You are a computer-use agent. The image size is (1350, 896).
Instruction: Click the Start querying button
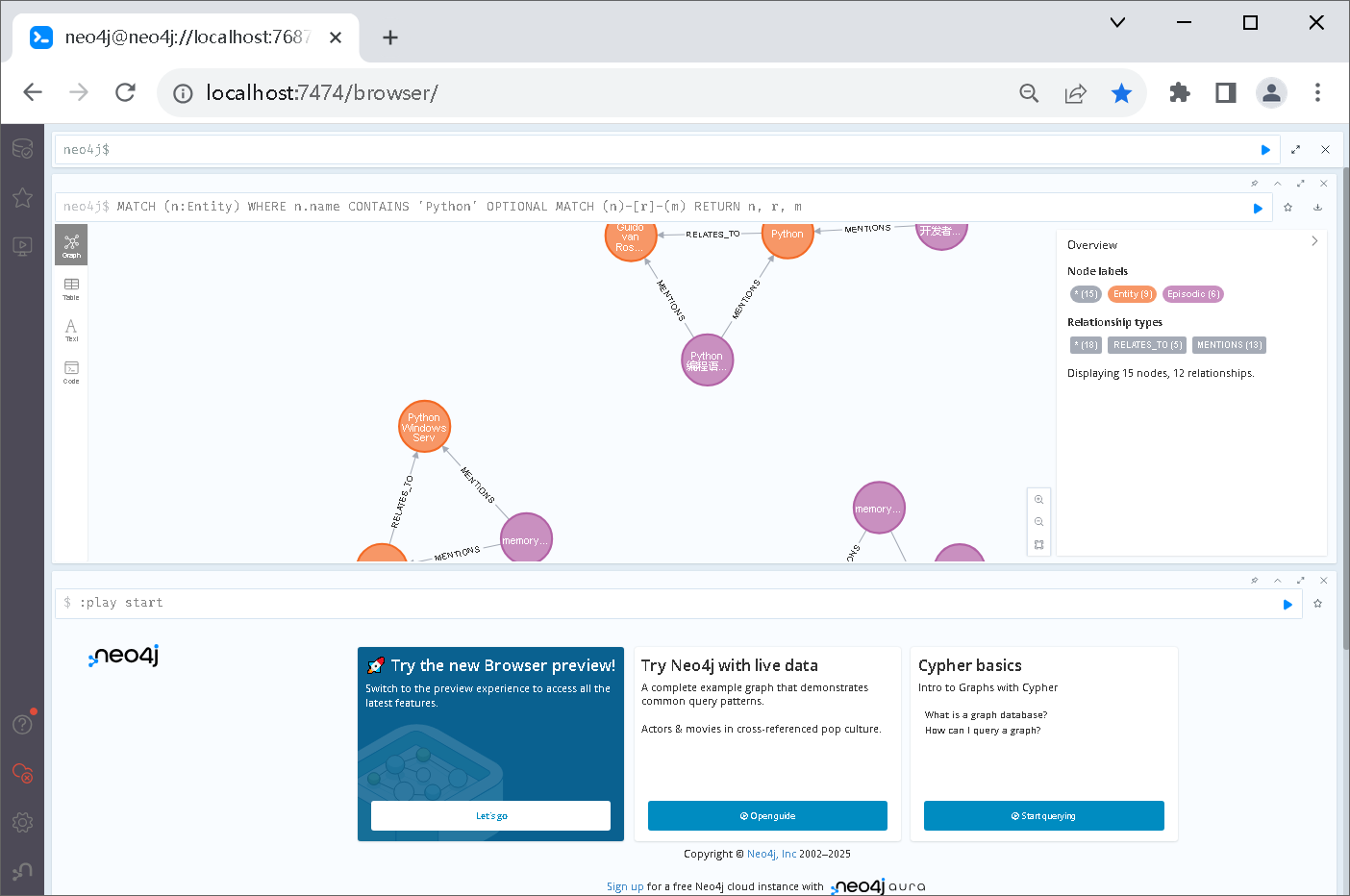pos(1043,815)
